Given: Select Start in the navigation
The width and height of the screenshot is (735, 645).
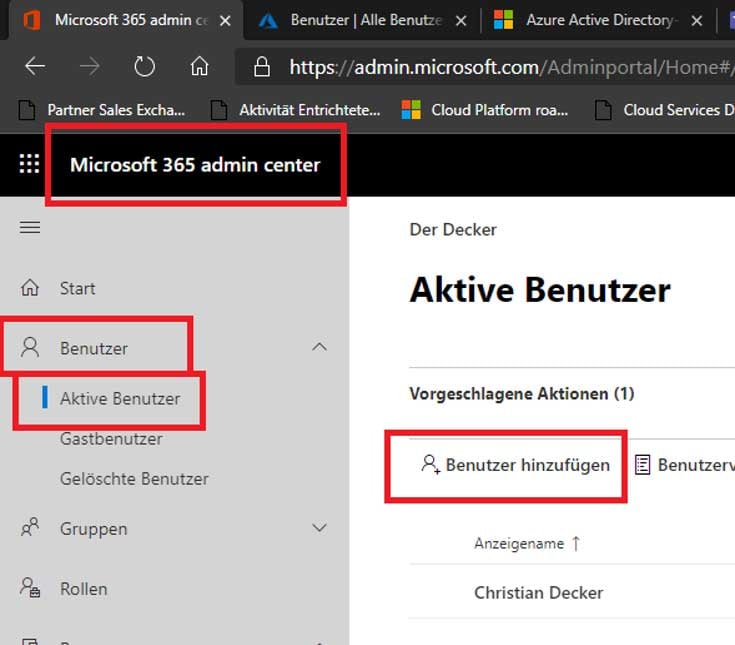Looking at the screenshot, I should pos(77,288).
